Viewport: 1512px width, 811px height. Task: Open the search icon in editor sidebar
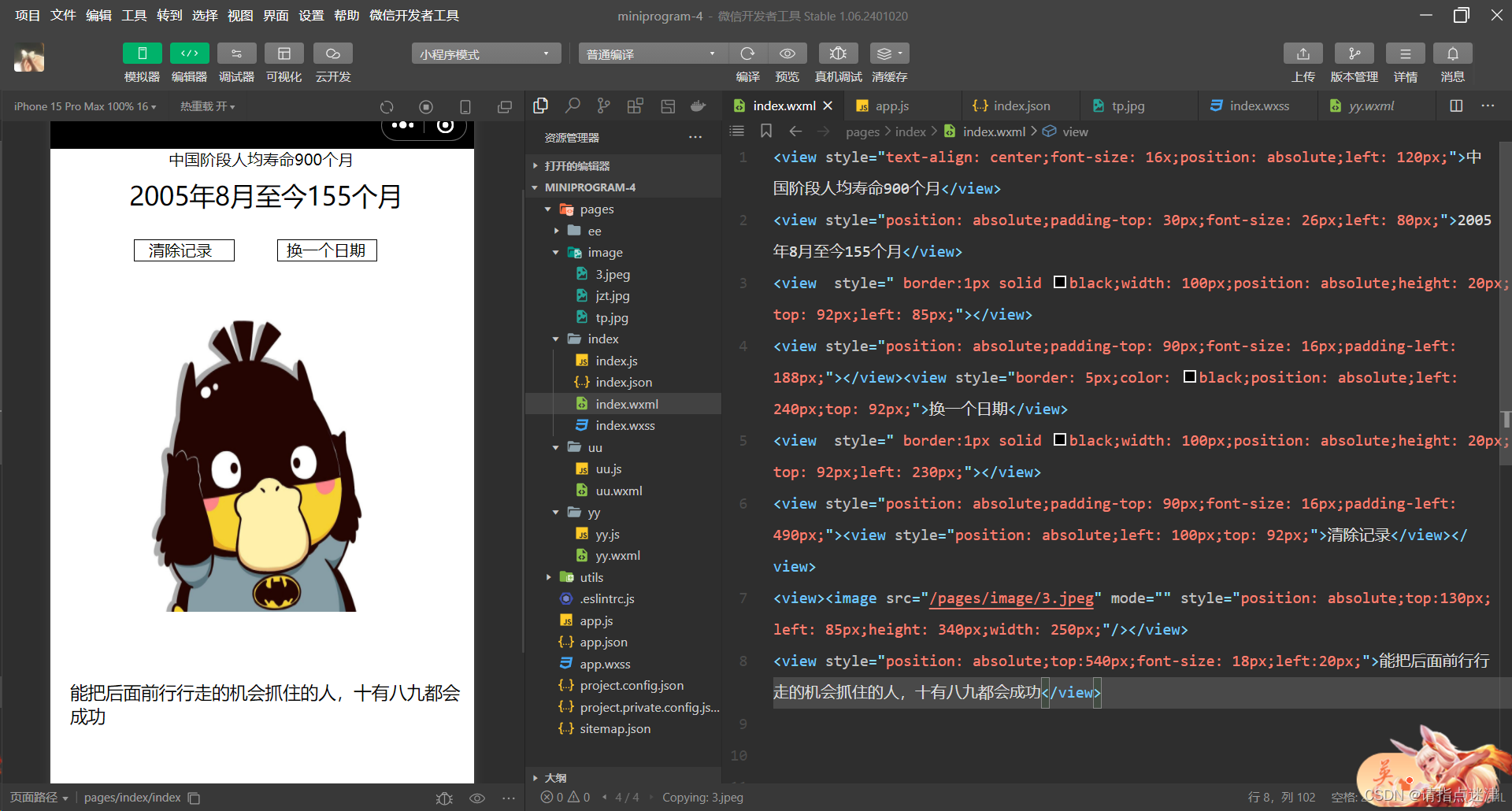pos(573,106)
